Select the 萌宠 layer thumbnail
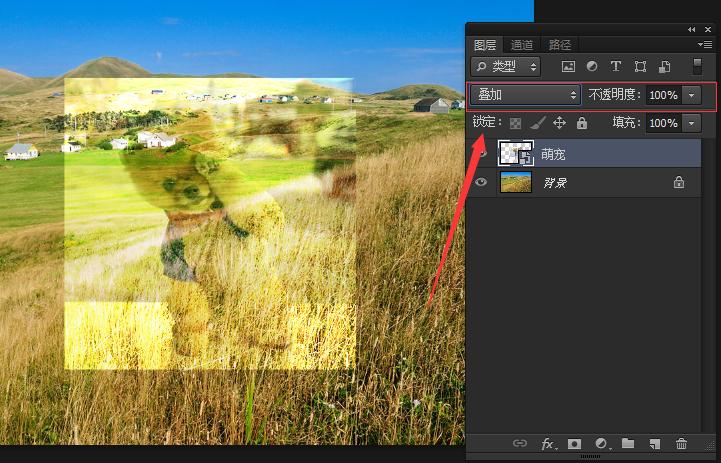 [x=515, y=153]
